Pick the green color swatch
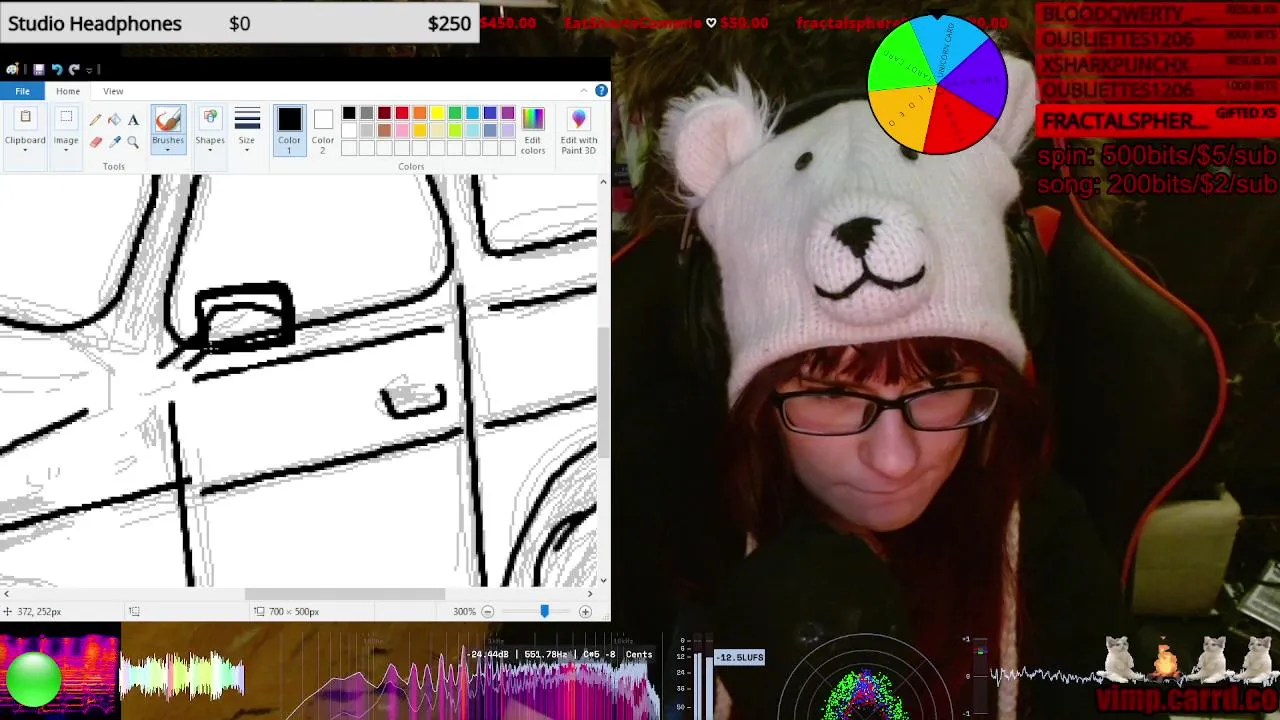This screenshot has width=1280, height=720. coord(455,113)
